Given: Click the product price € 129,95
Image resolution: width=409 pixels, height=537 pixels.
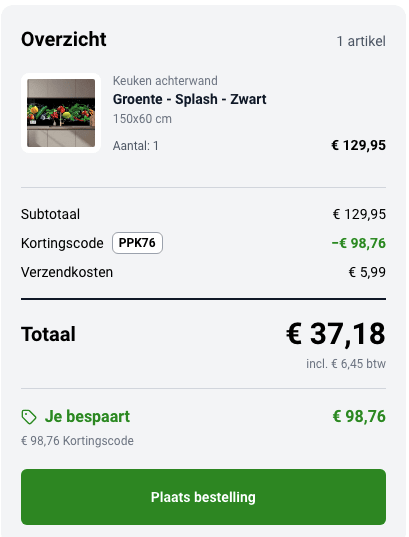Looking at the screenshot, I should [358, 145].
